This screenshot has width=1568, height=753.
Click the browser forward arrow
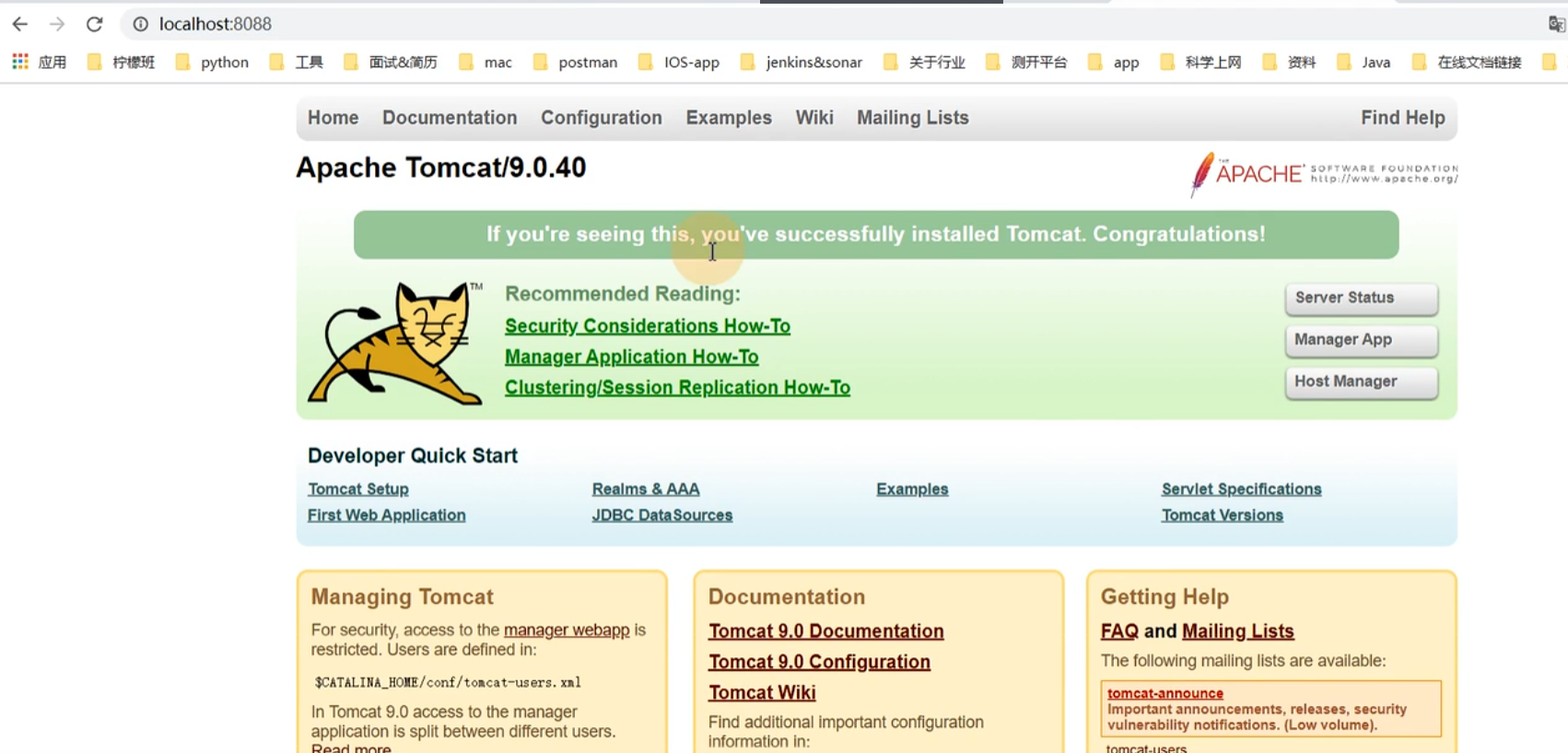pyautogui.click(x=57, y=24)
